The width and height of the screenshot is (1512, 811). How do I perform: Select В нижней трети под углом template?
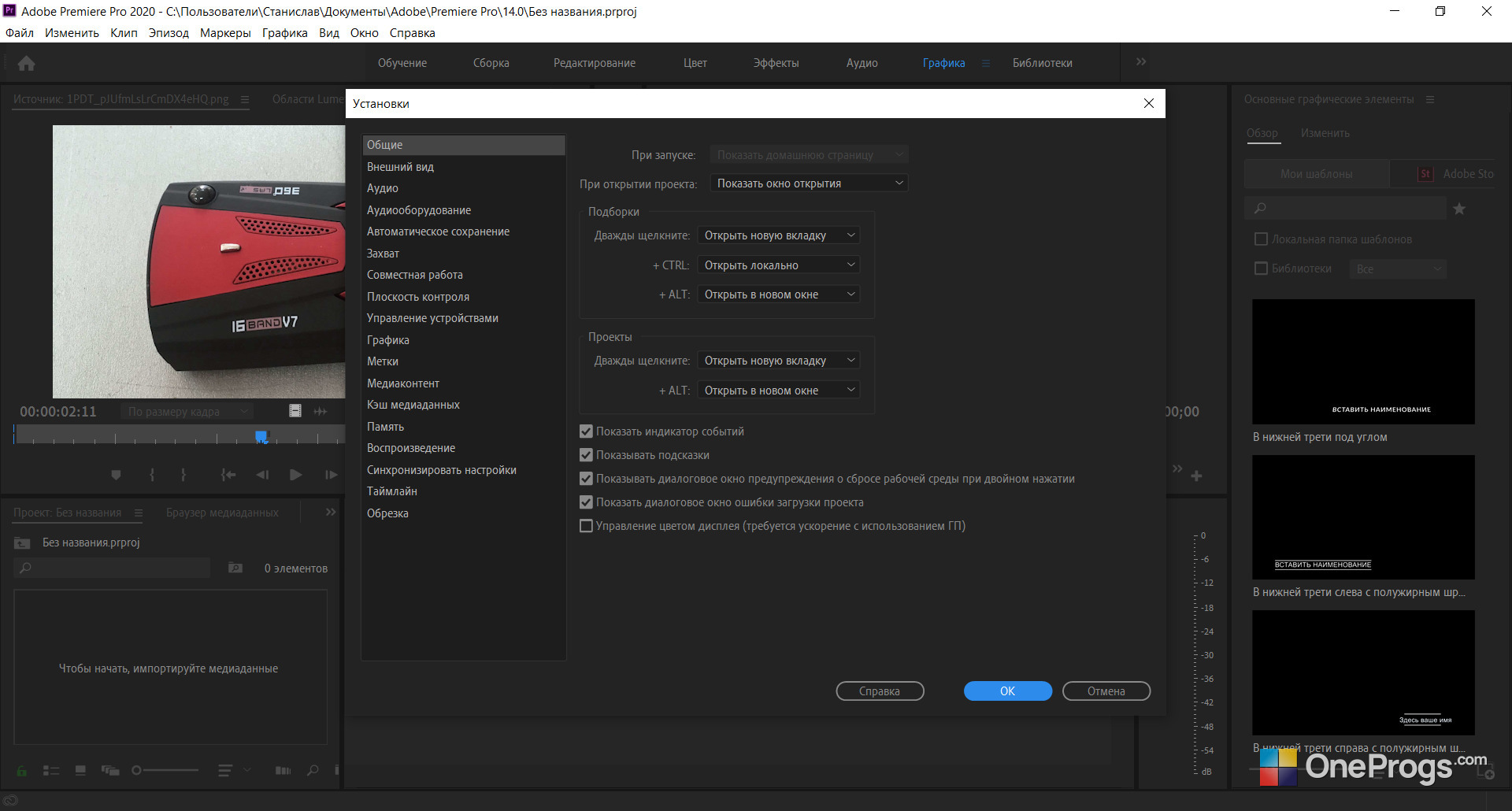coord(1363,361)
